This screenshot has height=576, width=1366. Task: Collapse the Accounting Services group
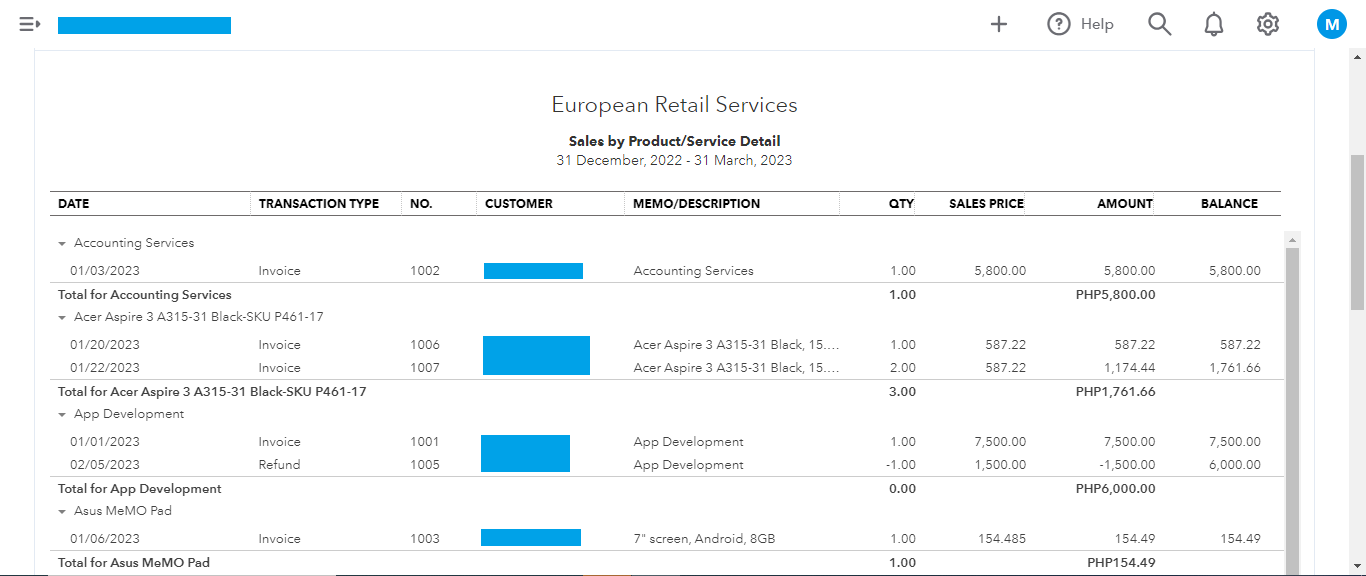point(62,243)
